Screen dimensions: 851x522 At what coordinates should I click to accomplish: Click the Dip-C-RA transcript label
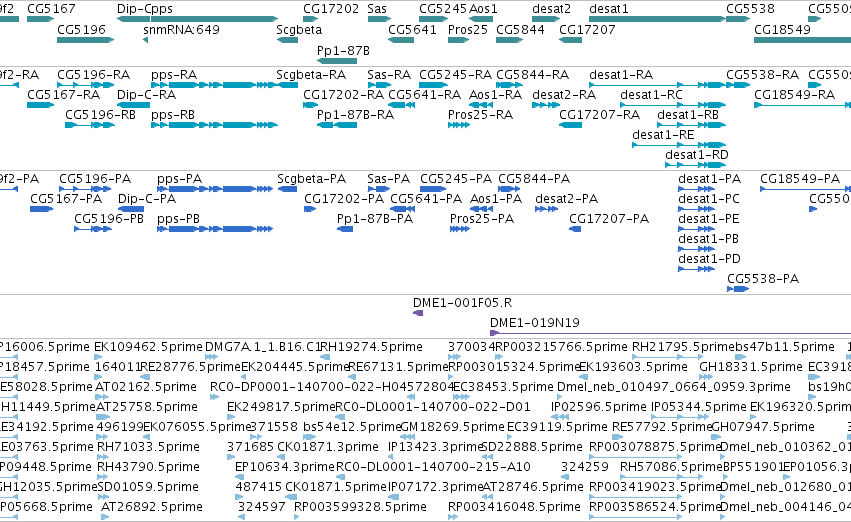point(147,94)
